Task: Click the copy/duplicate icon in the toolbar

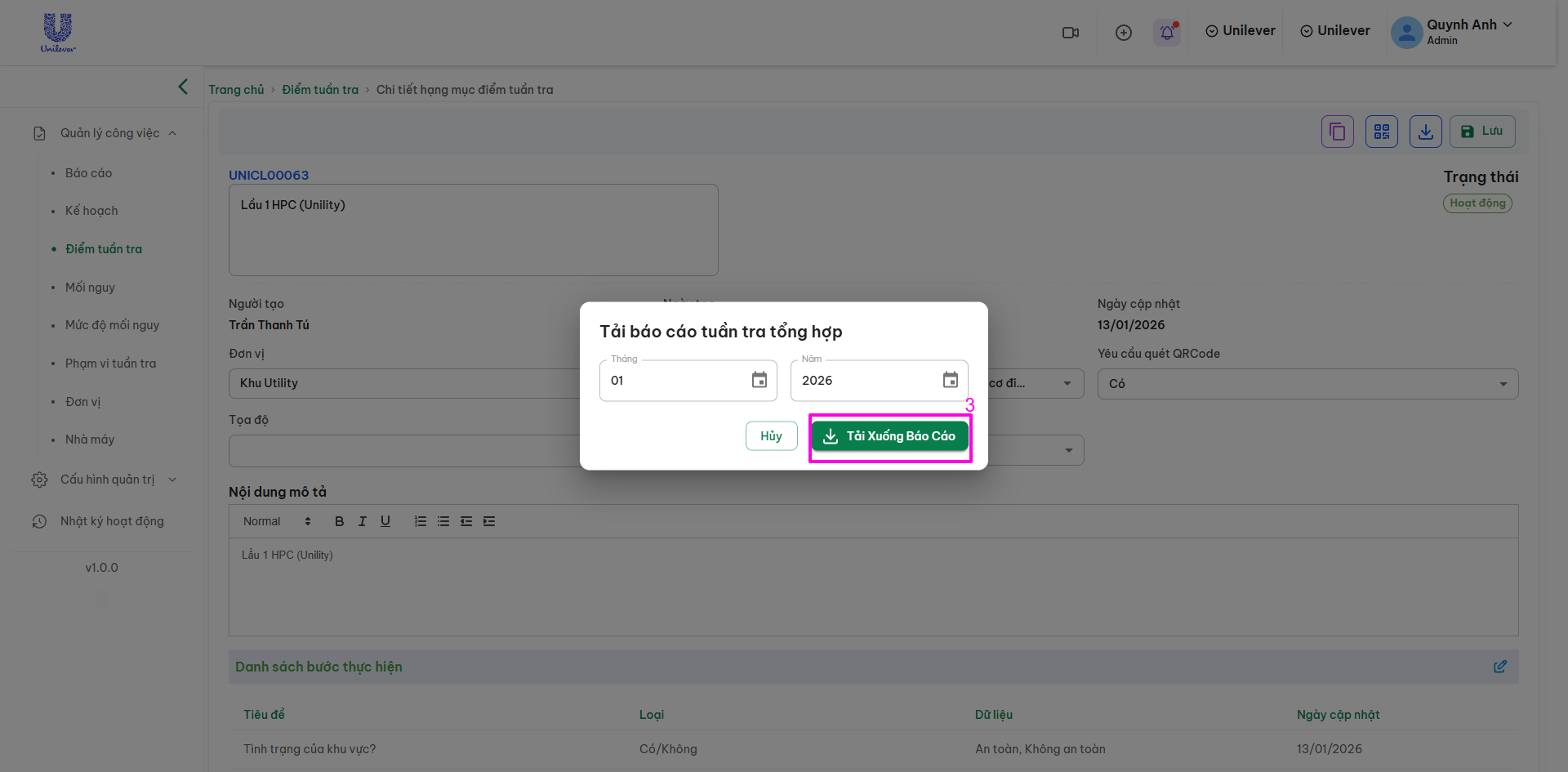Action: tap(1337, 132)
